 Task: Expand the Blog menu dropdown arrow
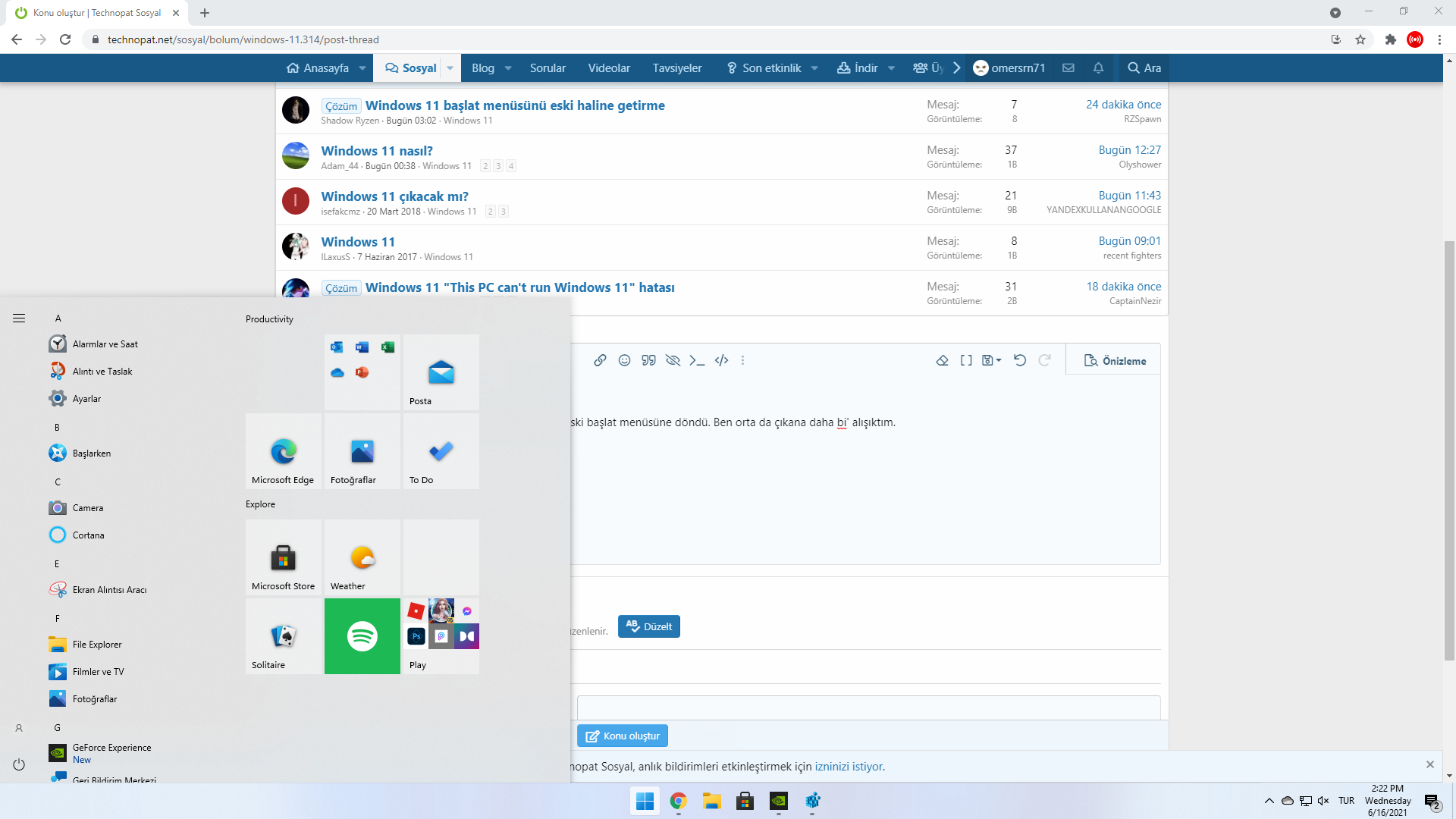click(508, 67)
